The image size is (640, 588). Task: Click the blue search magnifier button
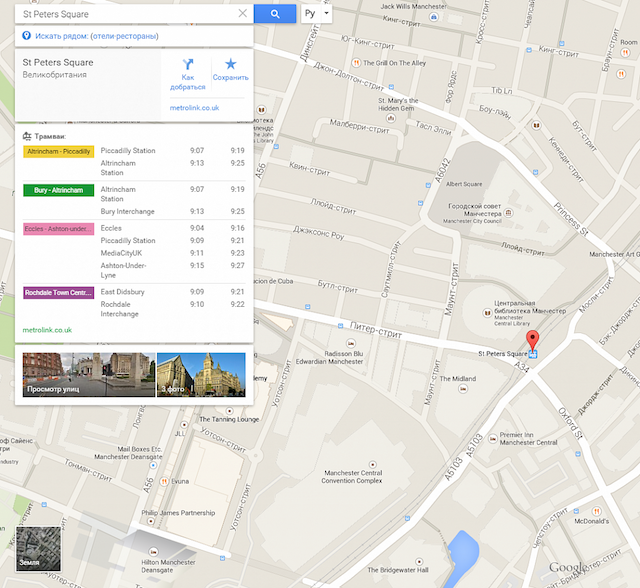coord(274,14)
